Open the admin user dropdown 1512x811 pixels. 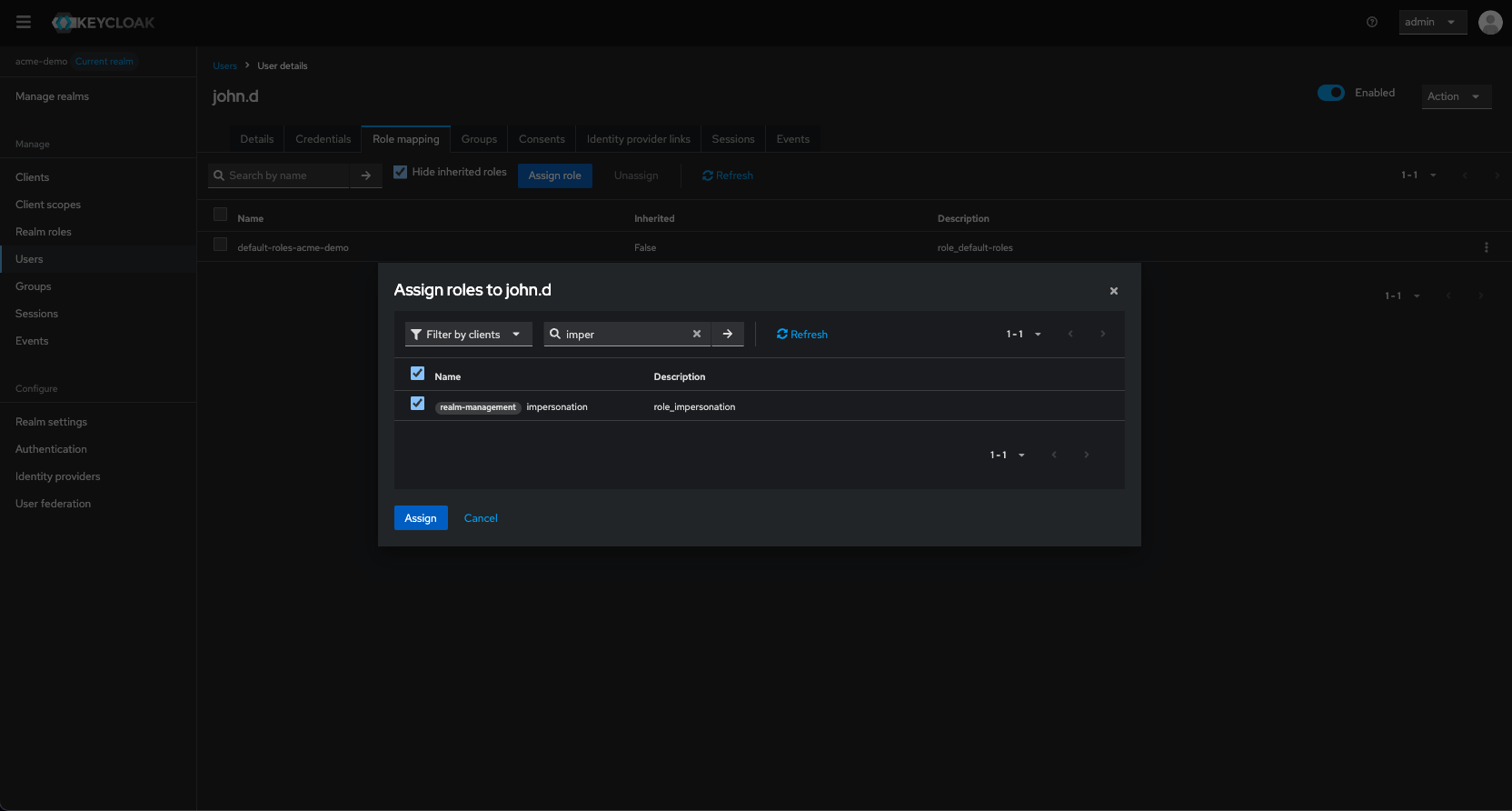pos(1433,22)
